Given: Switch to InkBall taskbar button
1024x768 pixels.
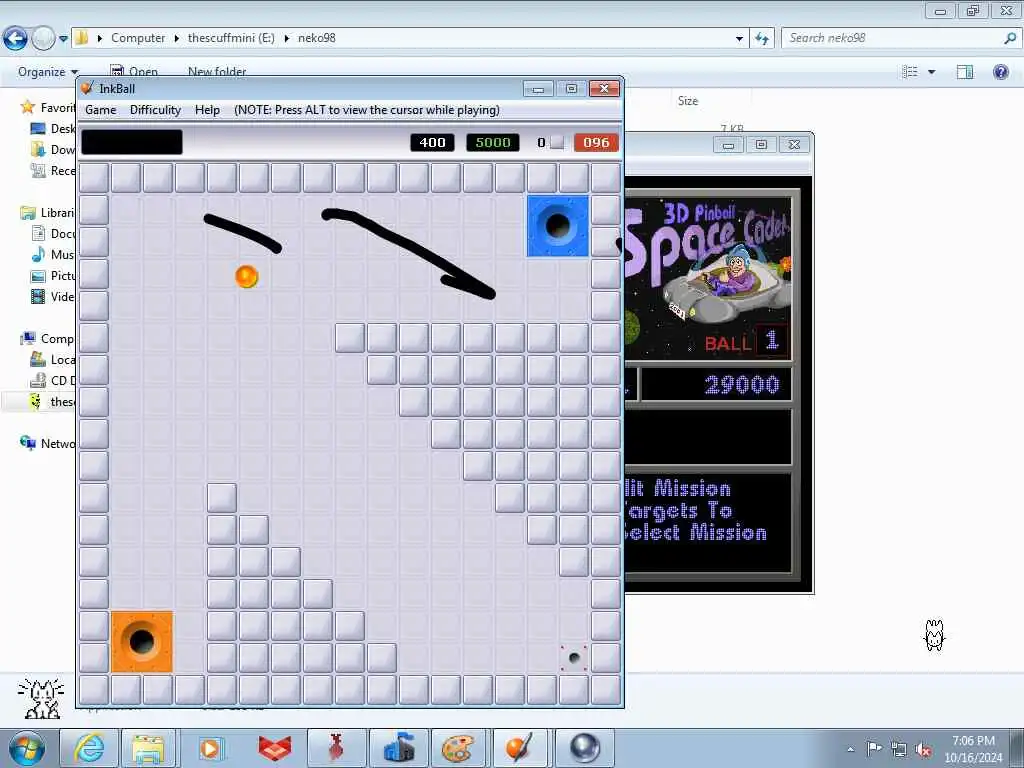Looking at the screenshot, I should [520, 748].
